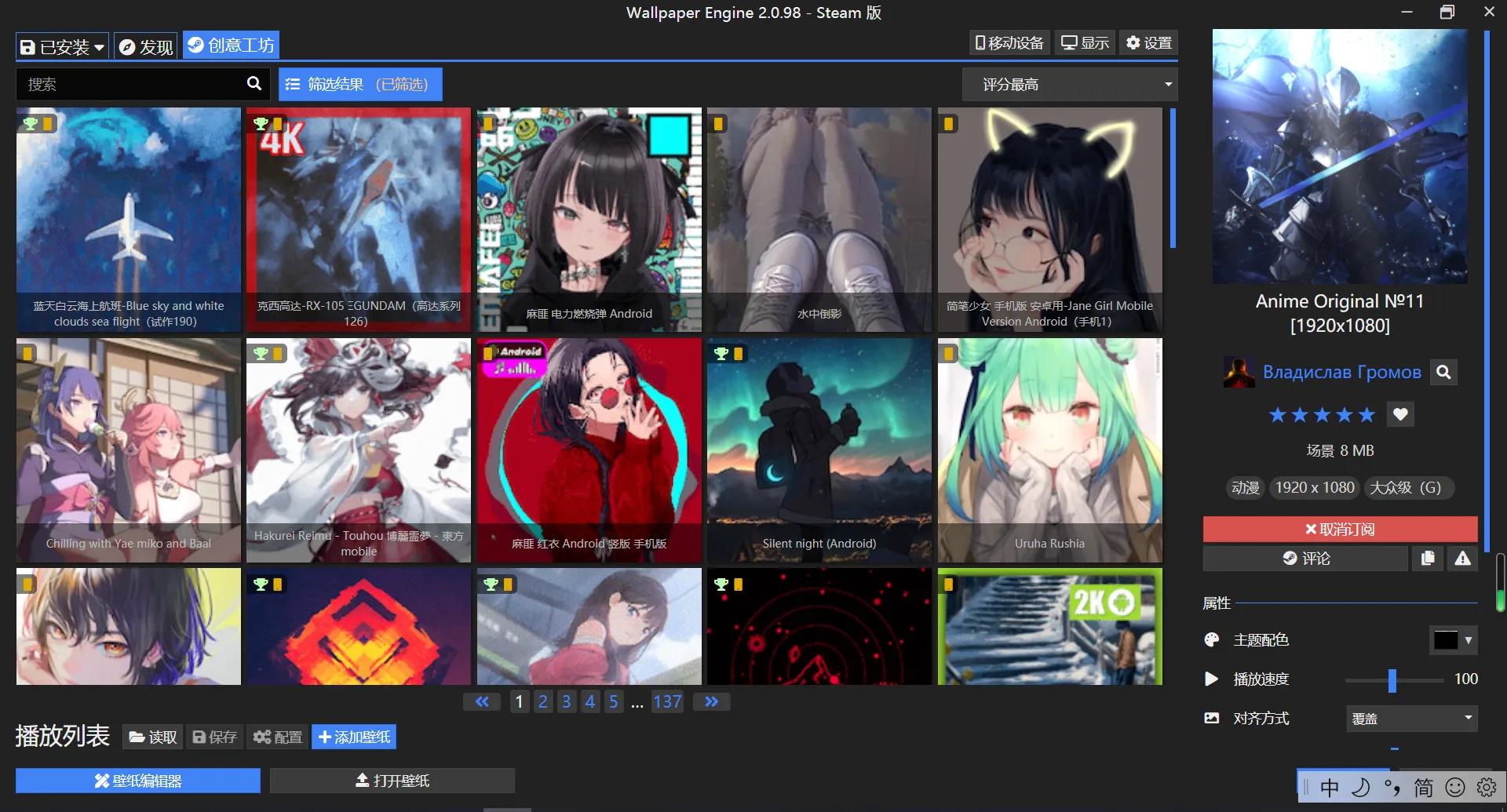Screen dimensions: 1507x812
Task: Select the 水中倒影 wallpaper
Action: (x=819, y=220)
